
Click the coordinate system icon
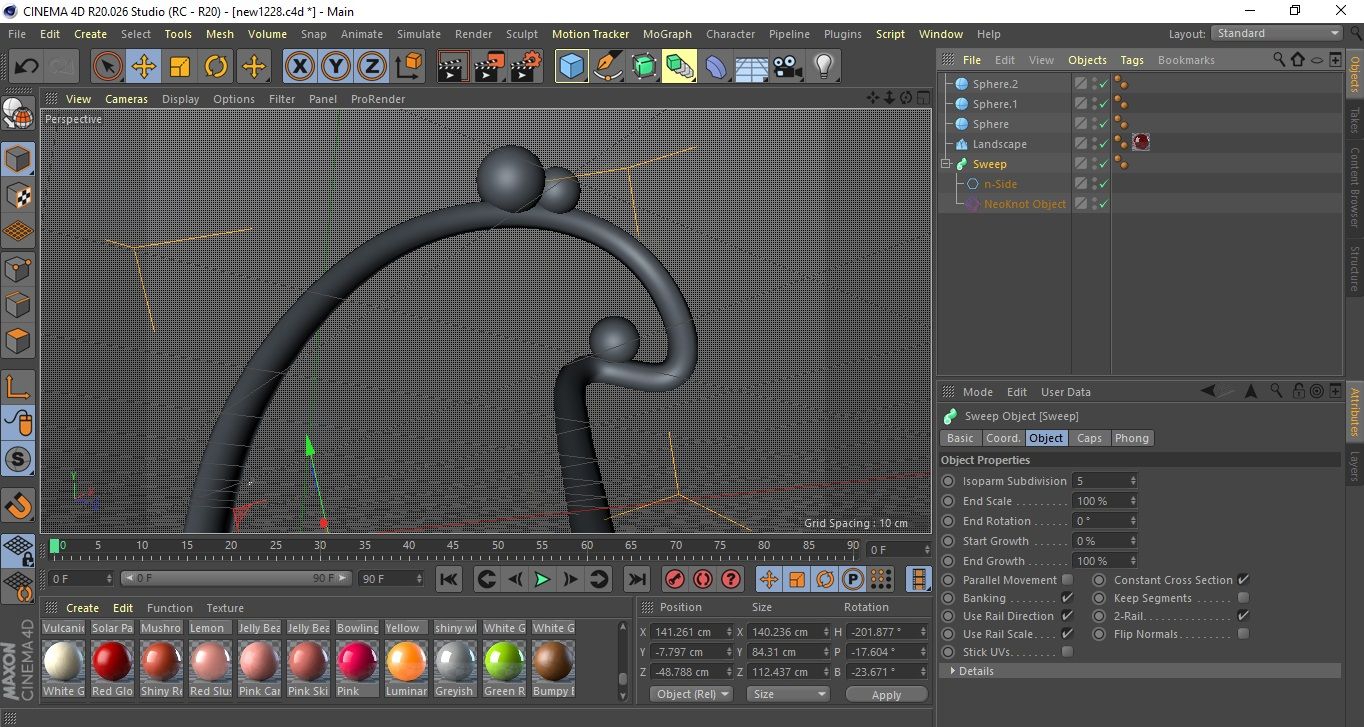(409, 67)
